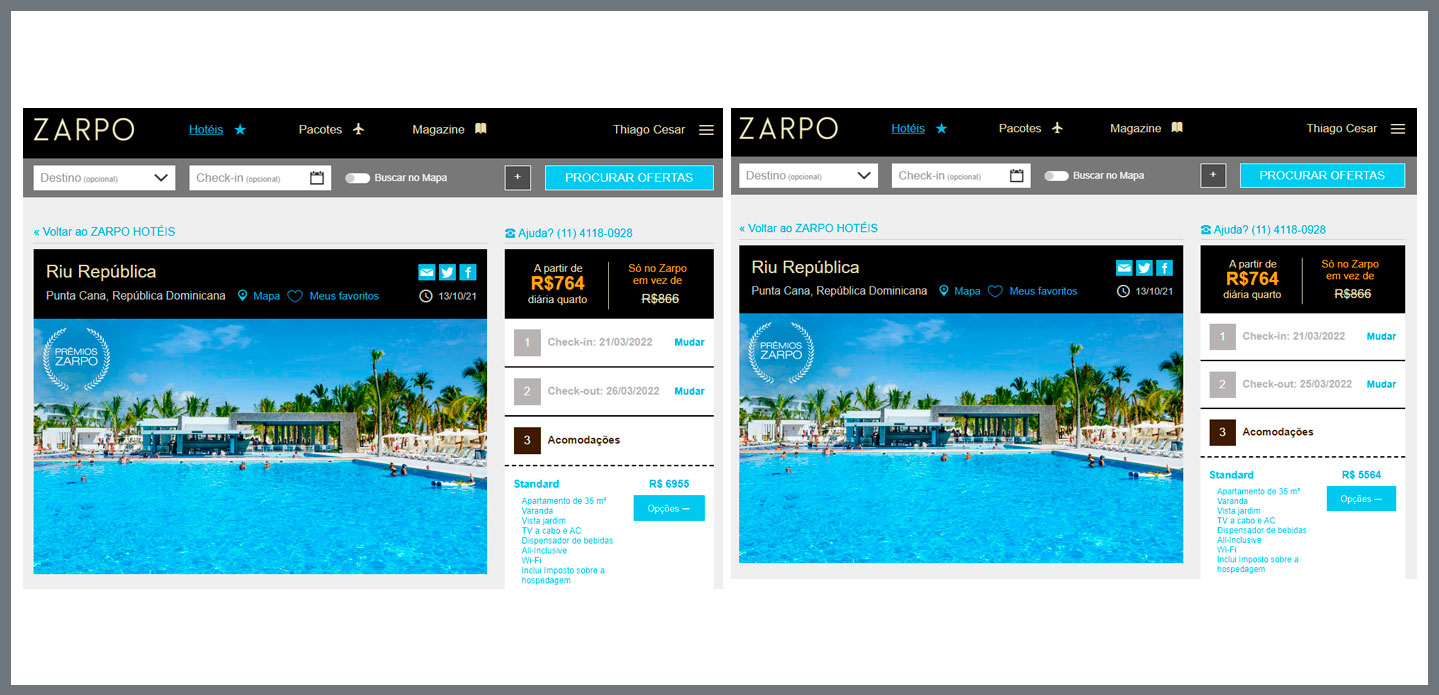Image resolution: width=1439 pixels, height=695 pixels.
Task: Click Check-in date field in left screenshot
Action: (260, 178)
